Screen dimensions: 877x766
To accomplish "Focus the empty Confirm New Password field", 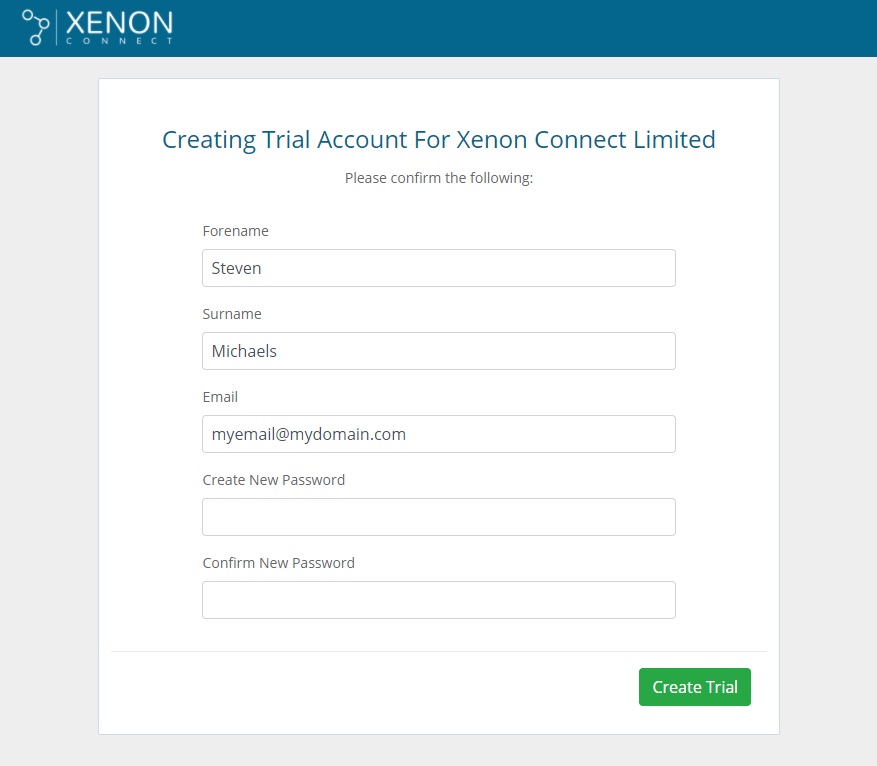I will coord(438,600).
